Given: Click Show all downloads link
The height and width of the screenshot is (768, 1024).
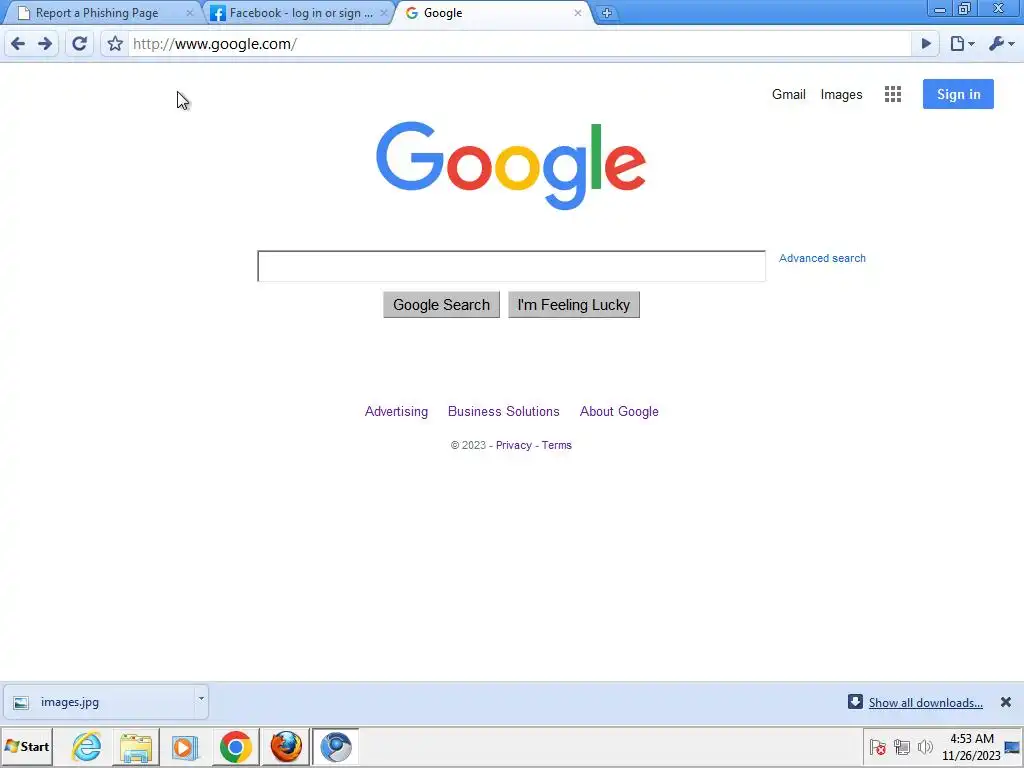Looking at the screenshot, I should pyautogui.click(x=925, y=703).
